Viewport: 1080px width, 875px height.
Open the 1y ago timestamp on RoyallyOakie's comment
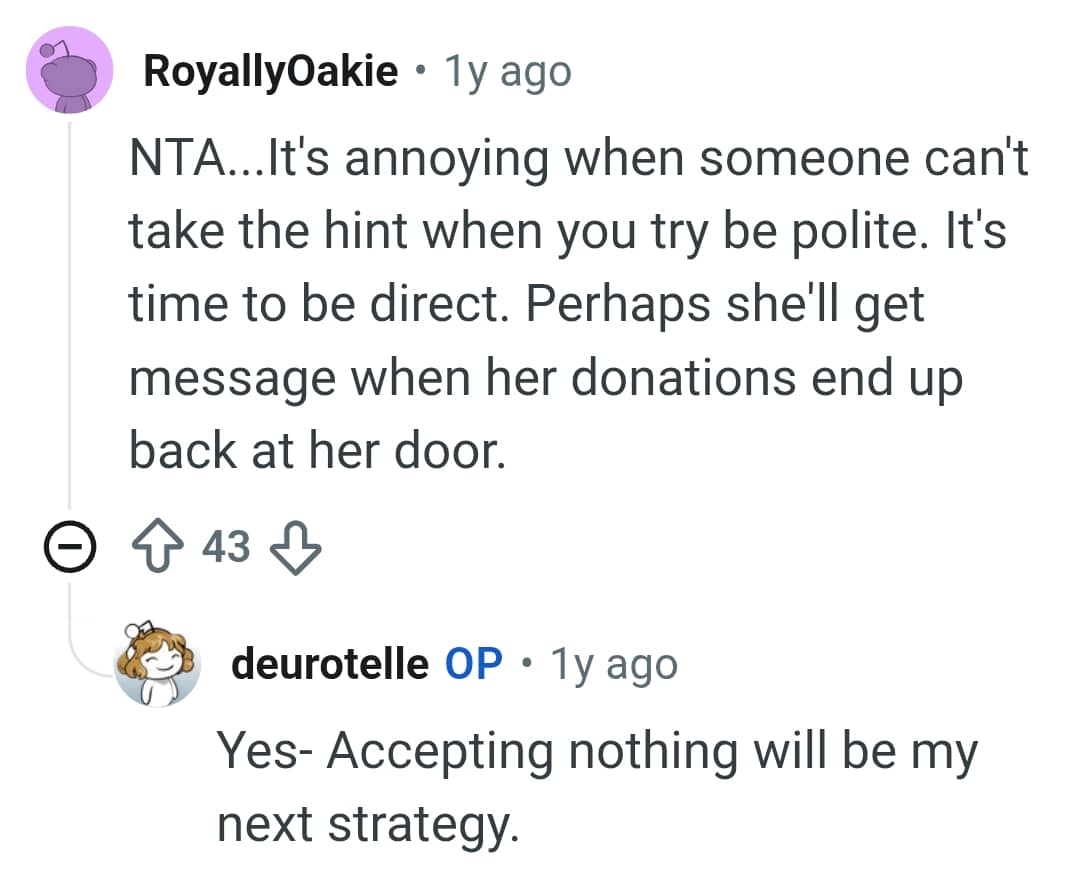506,70
